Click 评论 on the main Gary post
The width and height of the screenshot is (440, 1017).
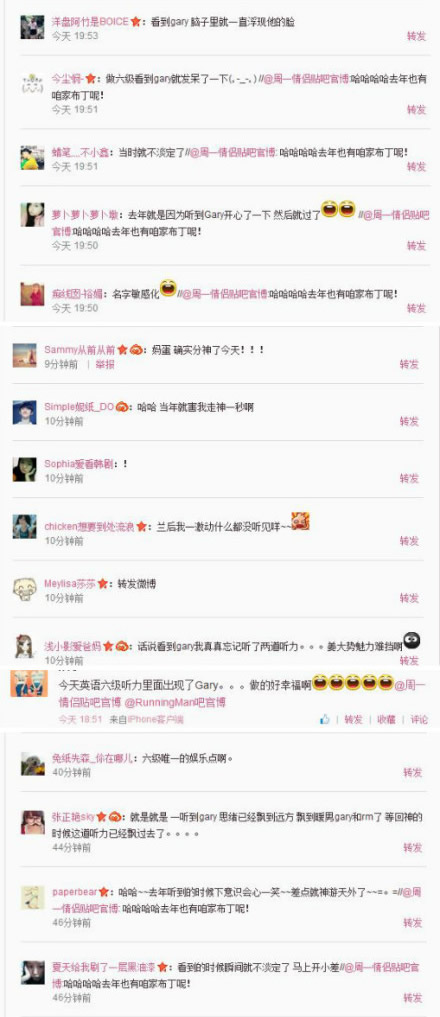(419, 719)
